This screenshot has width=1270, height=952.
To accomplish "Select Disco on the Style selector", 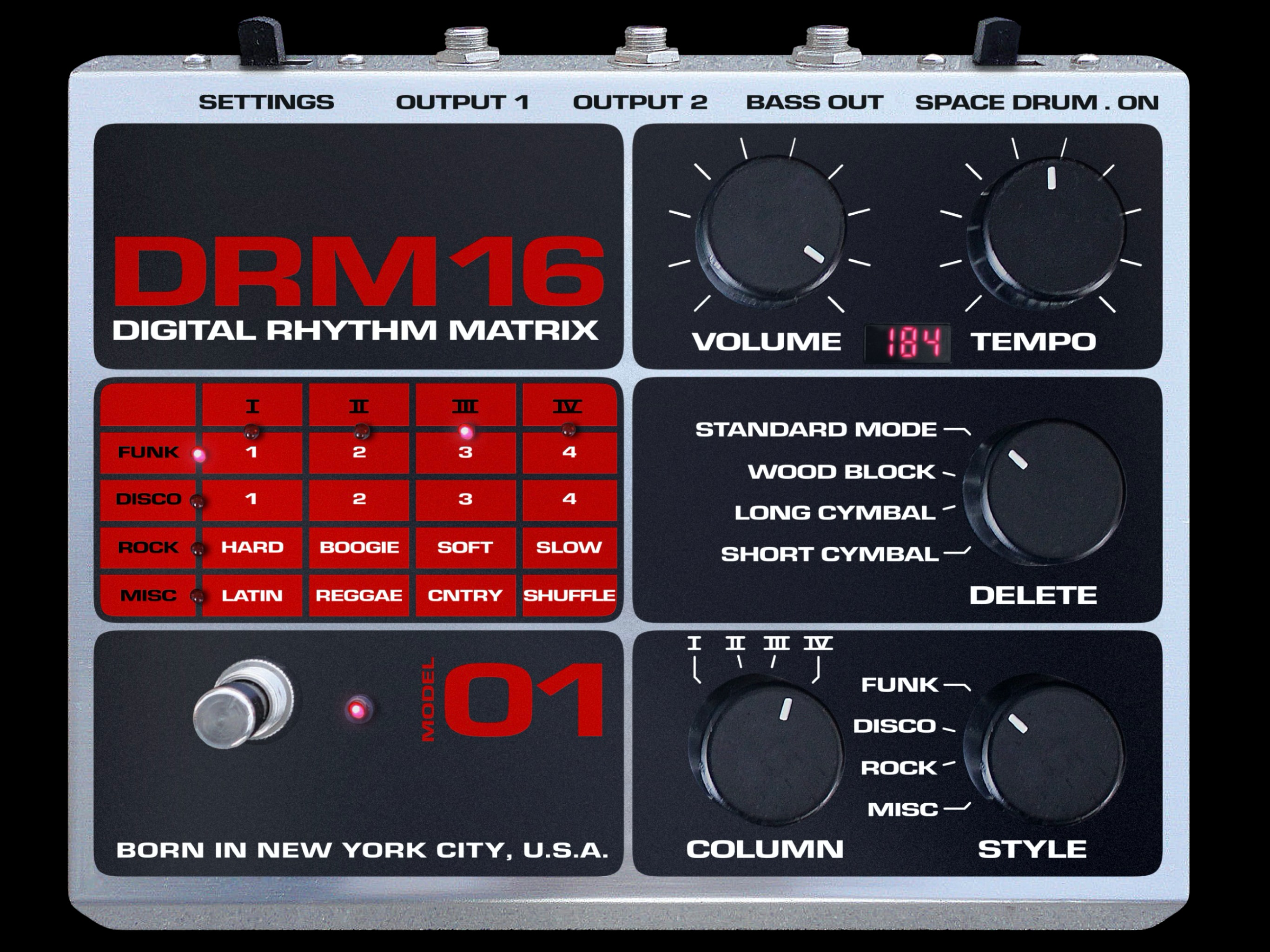I will click(x=894, y=727).
